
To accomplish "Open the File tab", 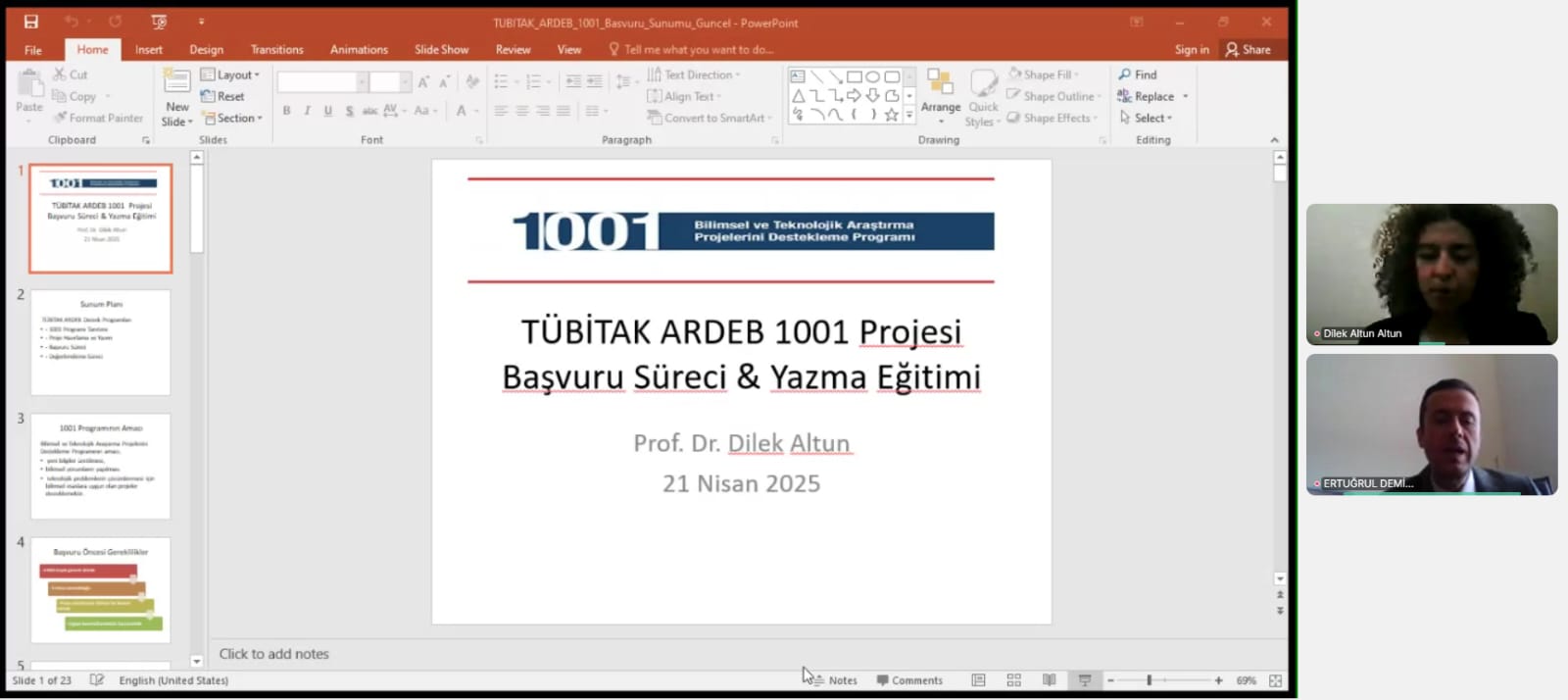I will (32, 49).
